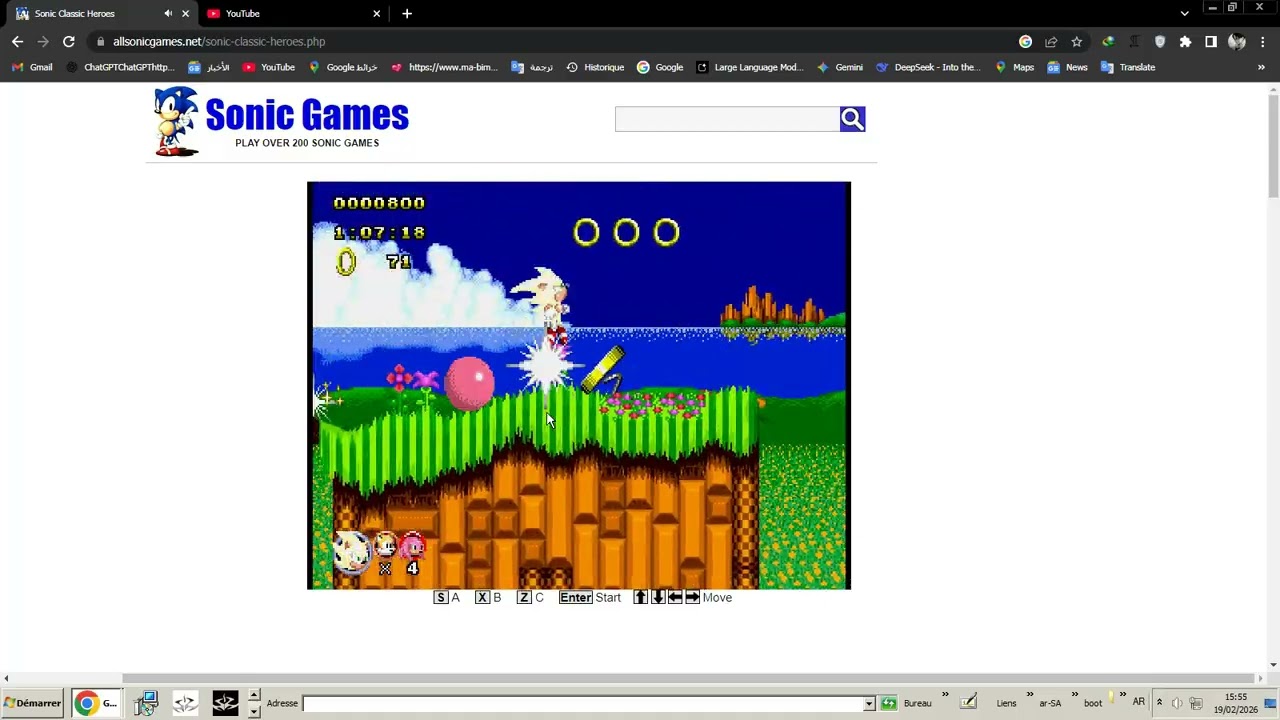Open the ChatGPT bookmark

coord(120,67)
